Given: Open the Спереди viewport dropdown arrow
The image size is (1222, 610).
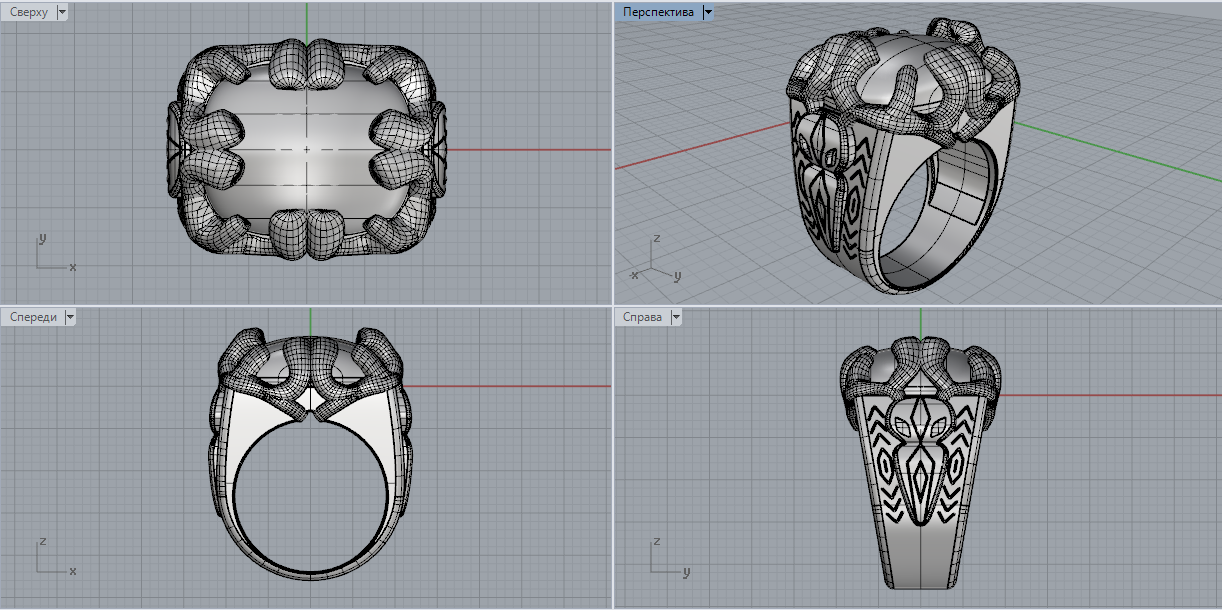Looking at the screenshot, I should [70, 317].
